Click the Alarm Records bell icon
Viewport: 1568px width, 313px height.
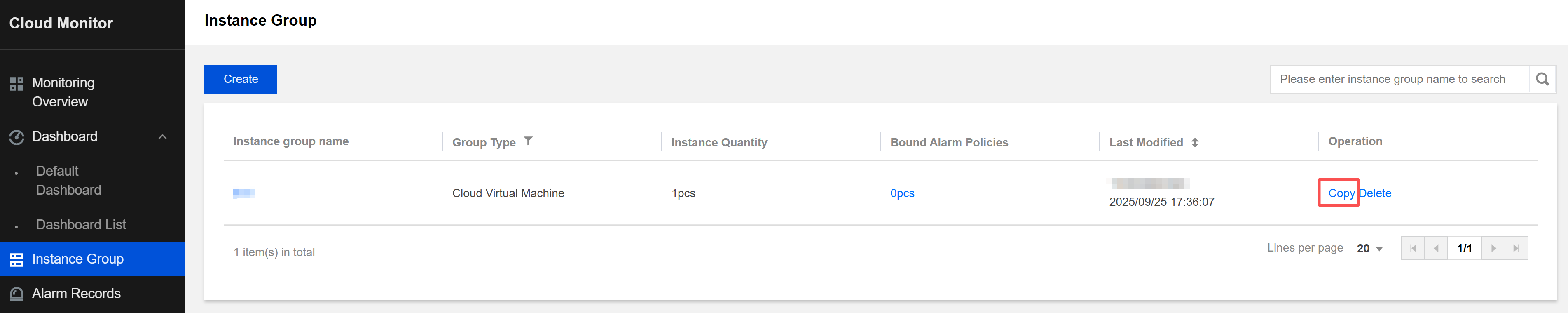click(x=16, y=294)
